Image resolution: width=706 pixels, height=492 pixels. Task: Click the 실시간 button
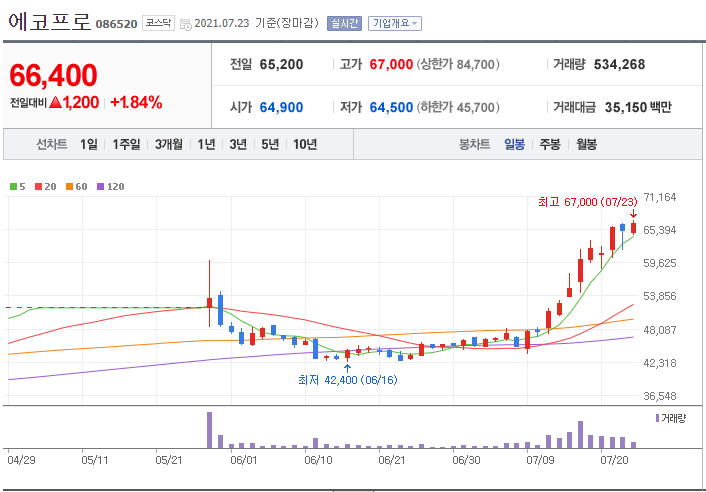(344, 23)
